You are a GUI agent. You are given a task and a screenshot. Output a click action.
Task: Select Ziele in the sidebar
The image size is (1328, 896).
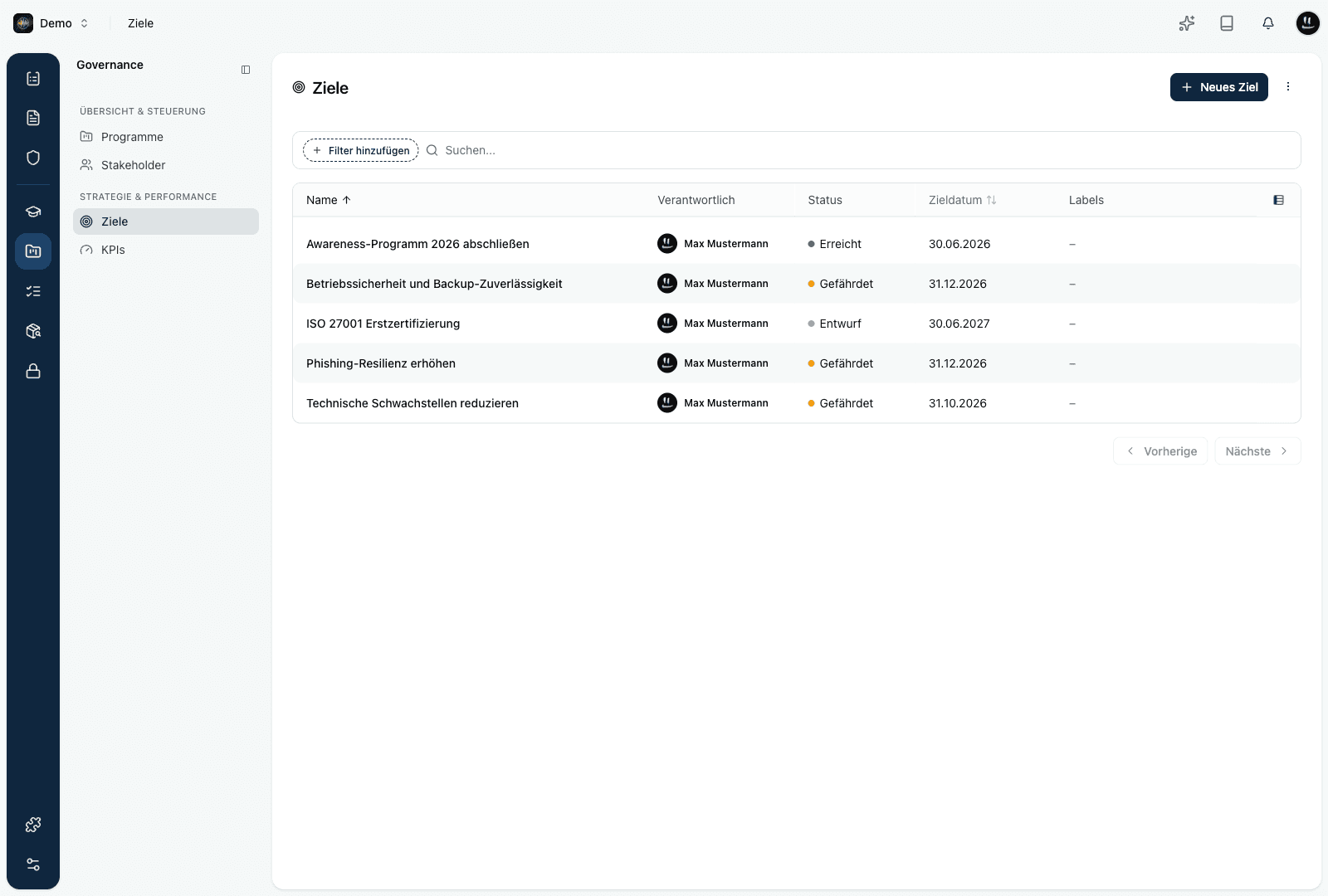coord(166,222)
